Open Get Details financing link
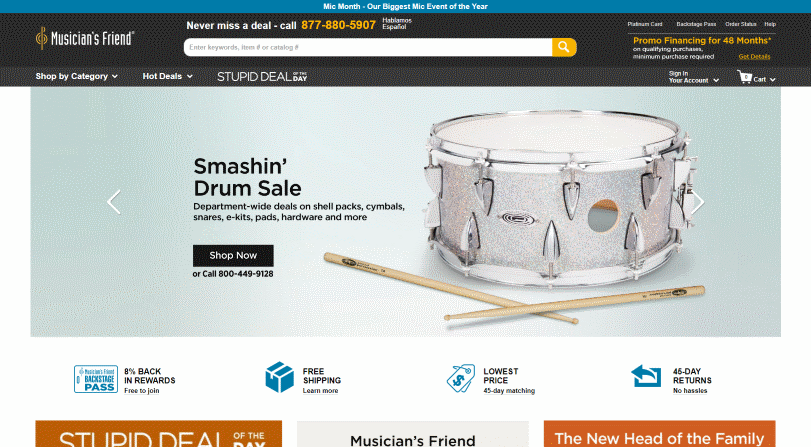811x447 pixels. 754,57
